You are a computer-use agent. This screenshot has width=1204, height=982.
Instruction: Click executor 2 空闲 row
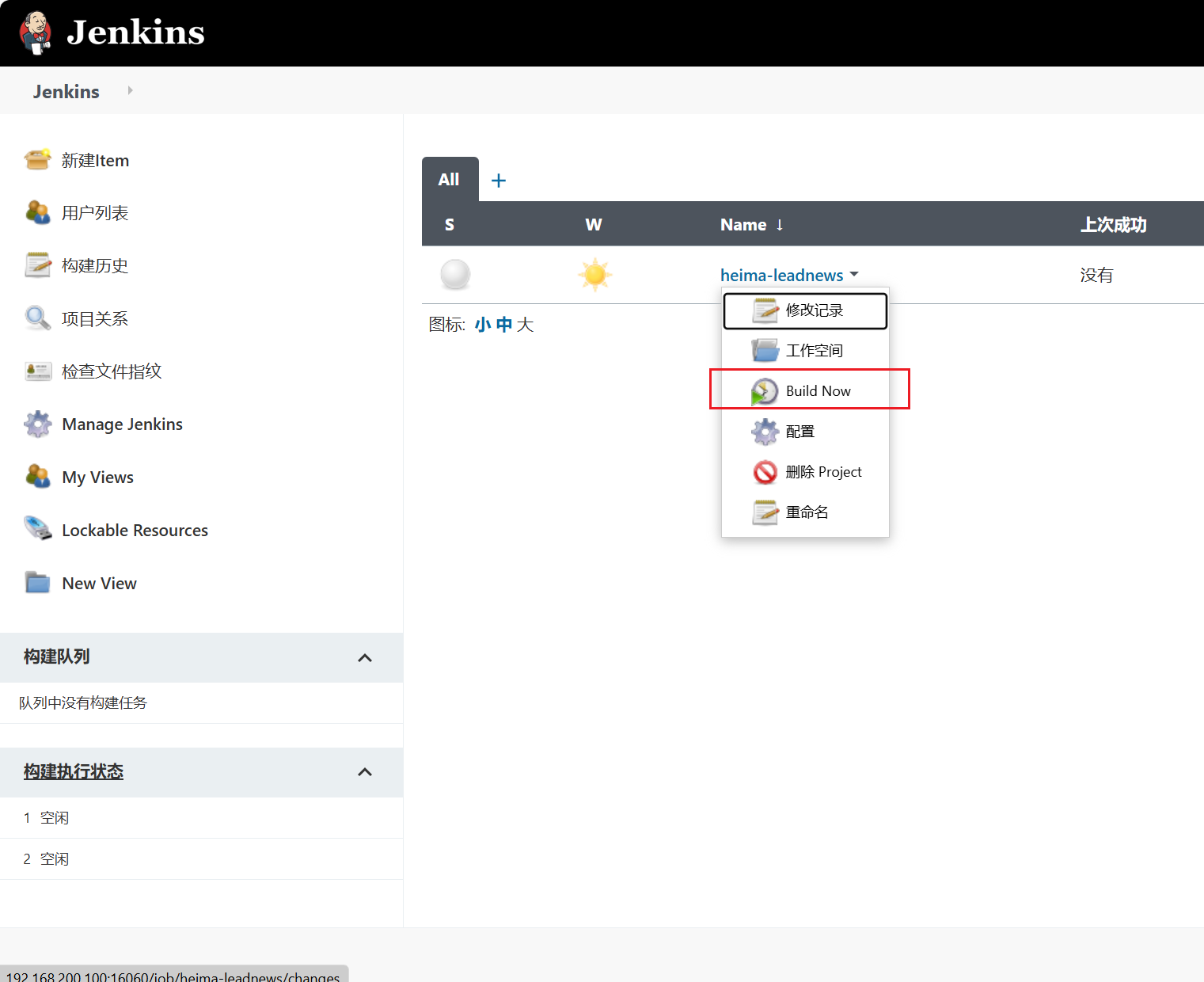tap(201, 859)
